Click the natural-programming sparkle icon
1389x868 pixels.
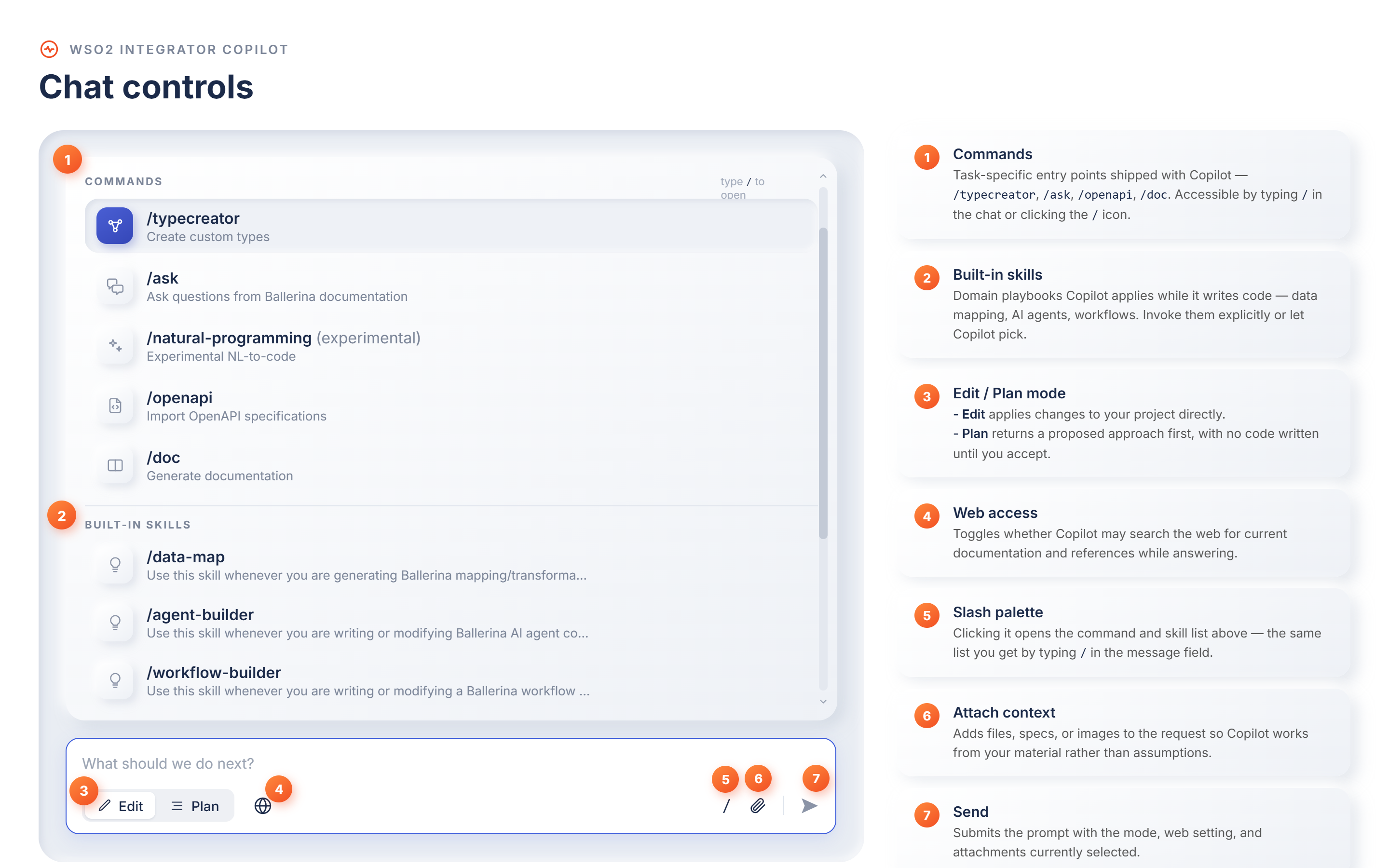(x=115, y=346)
